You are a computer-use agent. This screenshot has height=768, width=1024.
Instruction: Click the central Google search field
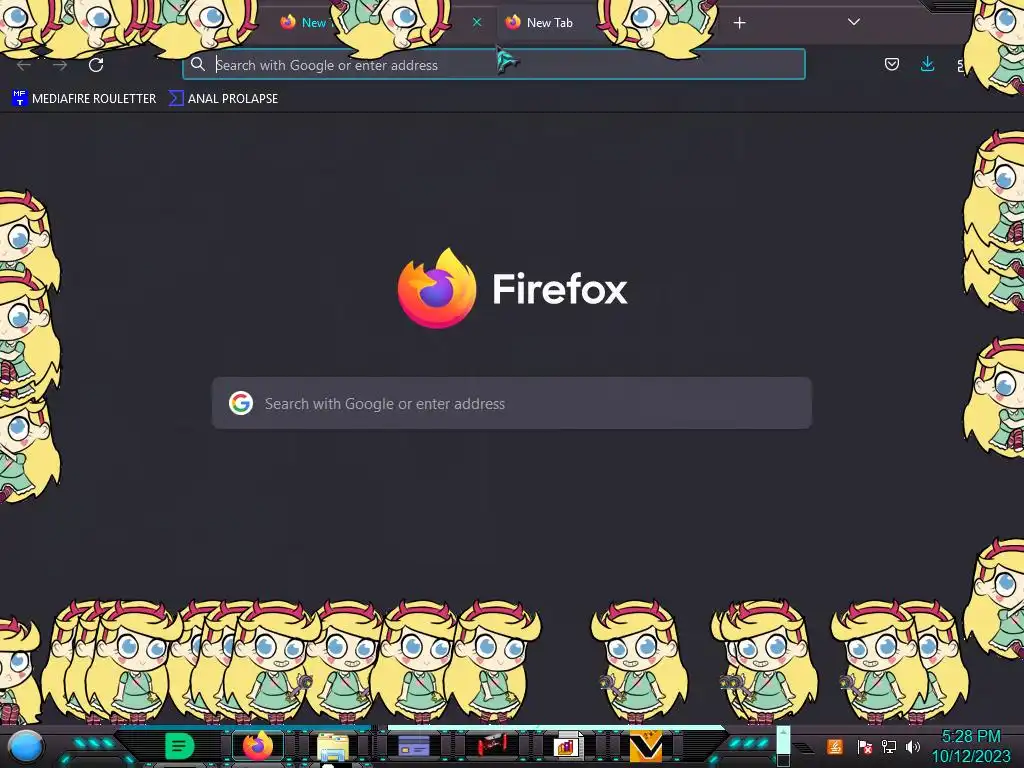(x=512, y=403)
